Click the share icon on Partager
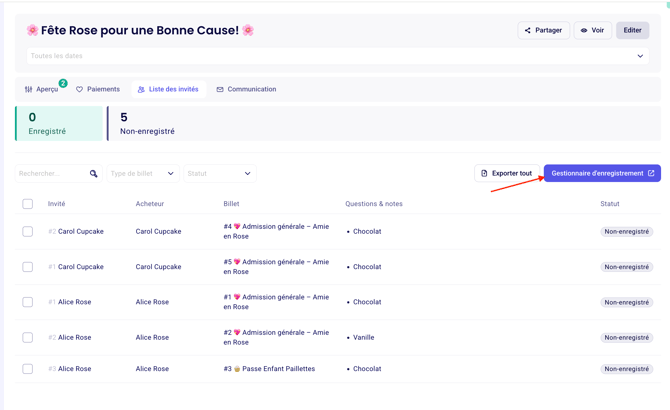Viewport: 670px width, 410px height. 528,31
